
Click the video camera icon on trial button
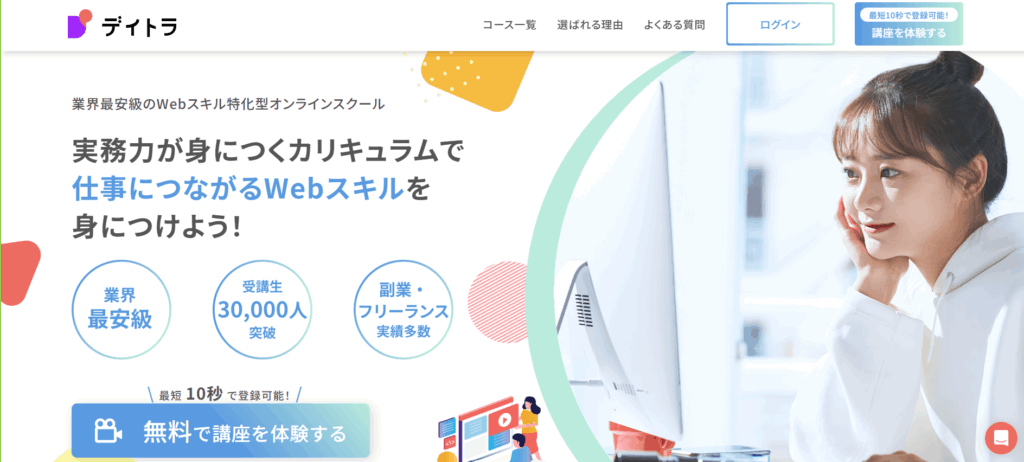109,431
